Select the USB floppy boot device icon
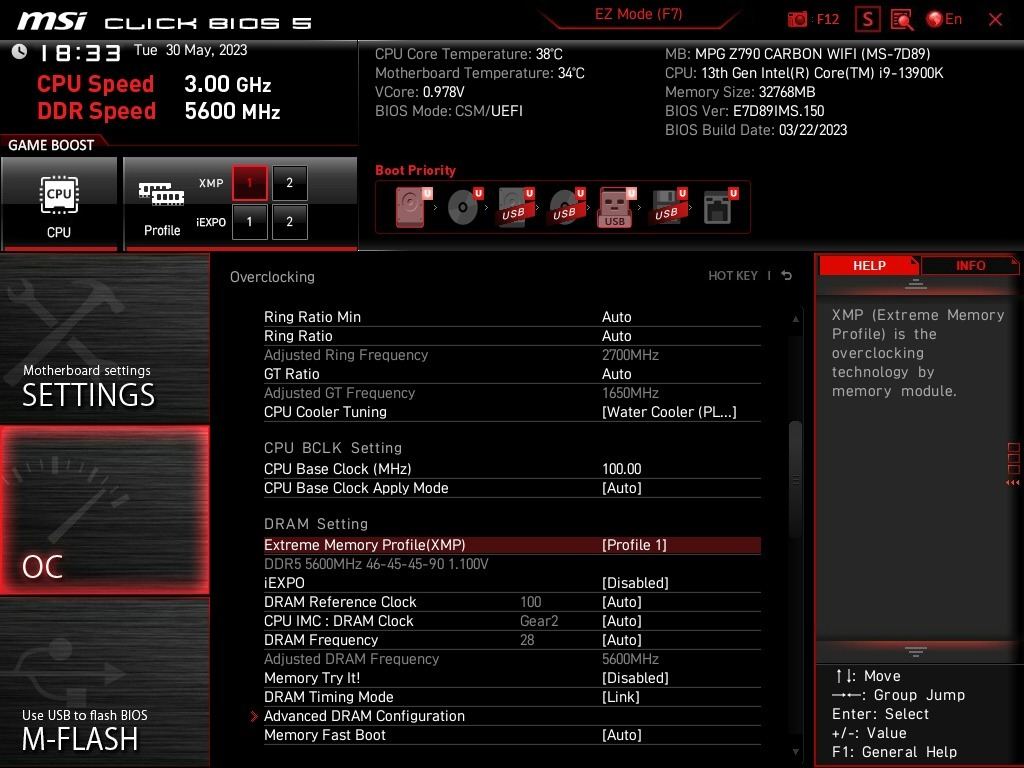This screenshot has width=1024, height=768. tap(667, 208)
